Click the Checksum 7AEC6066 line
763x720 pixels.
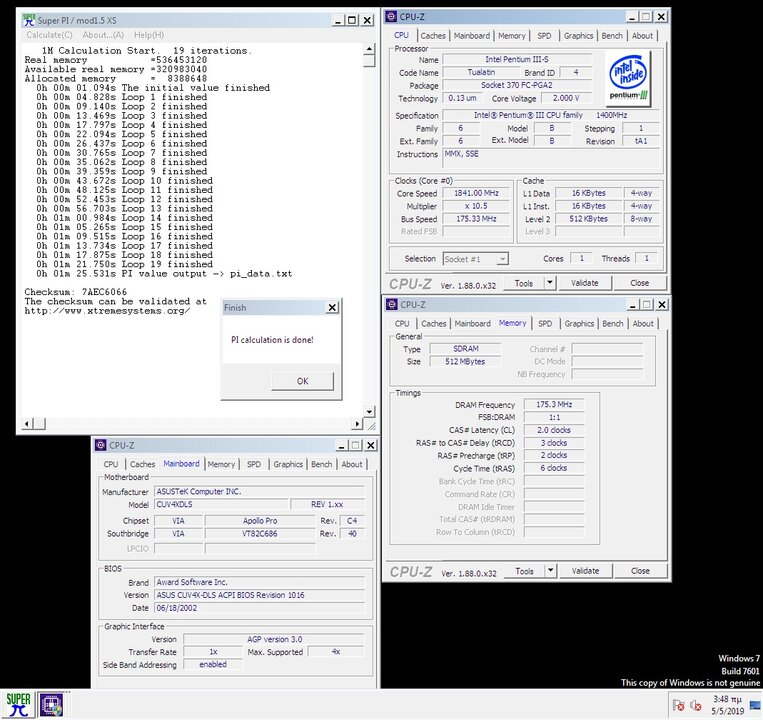click(x=75, y=292)
